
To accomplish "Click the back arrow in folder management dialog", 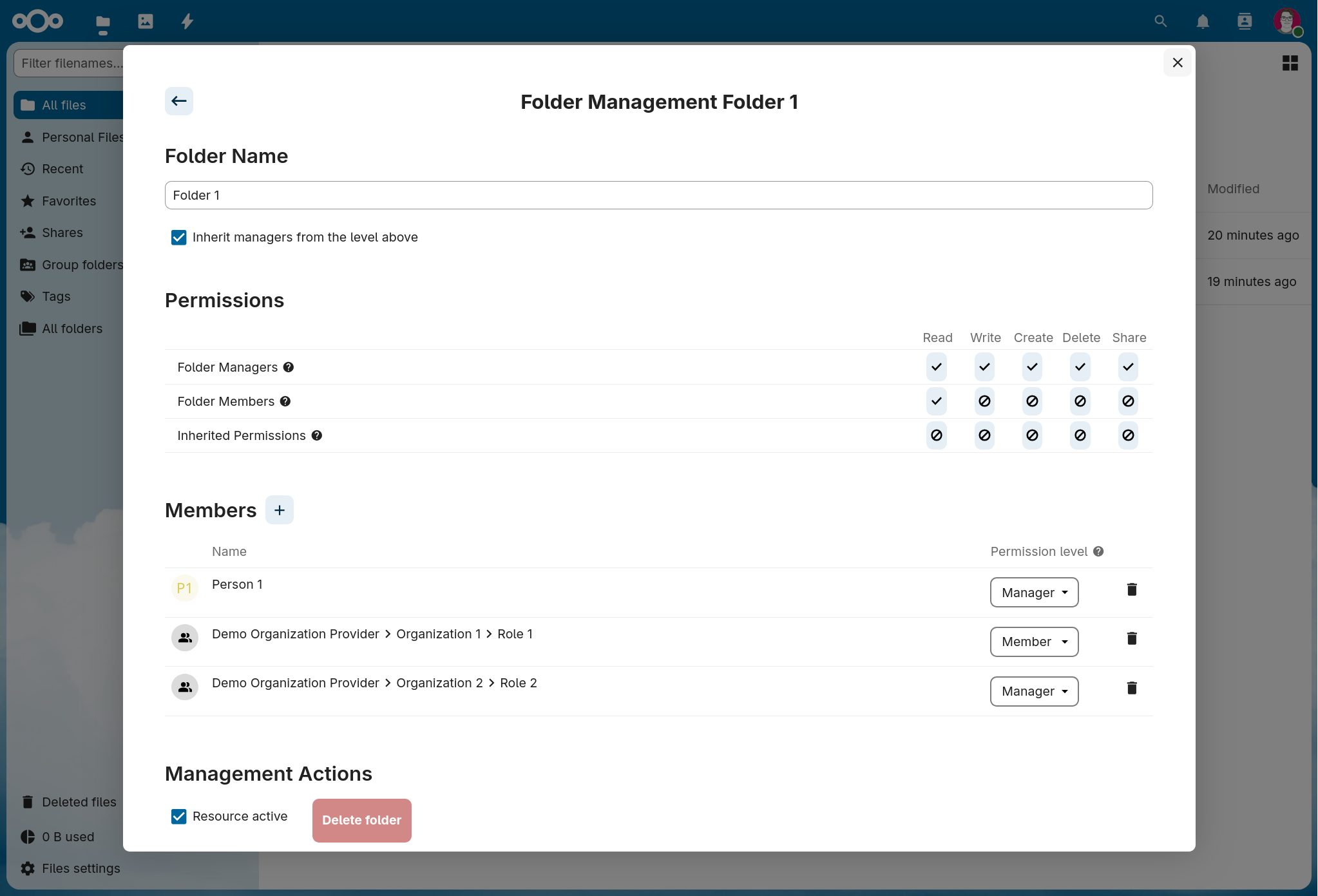I will (x=178, y=101).
